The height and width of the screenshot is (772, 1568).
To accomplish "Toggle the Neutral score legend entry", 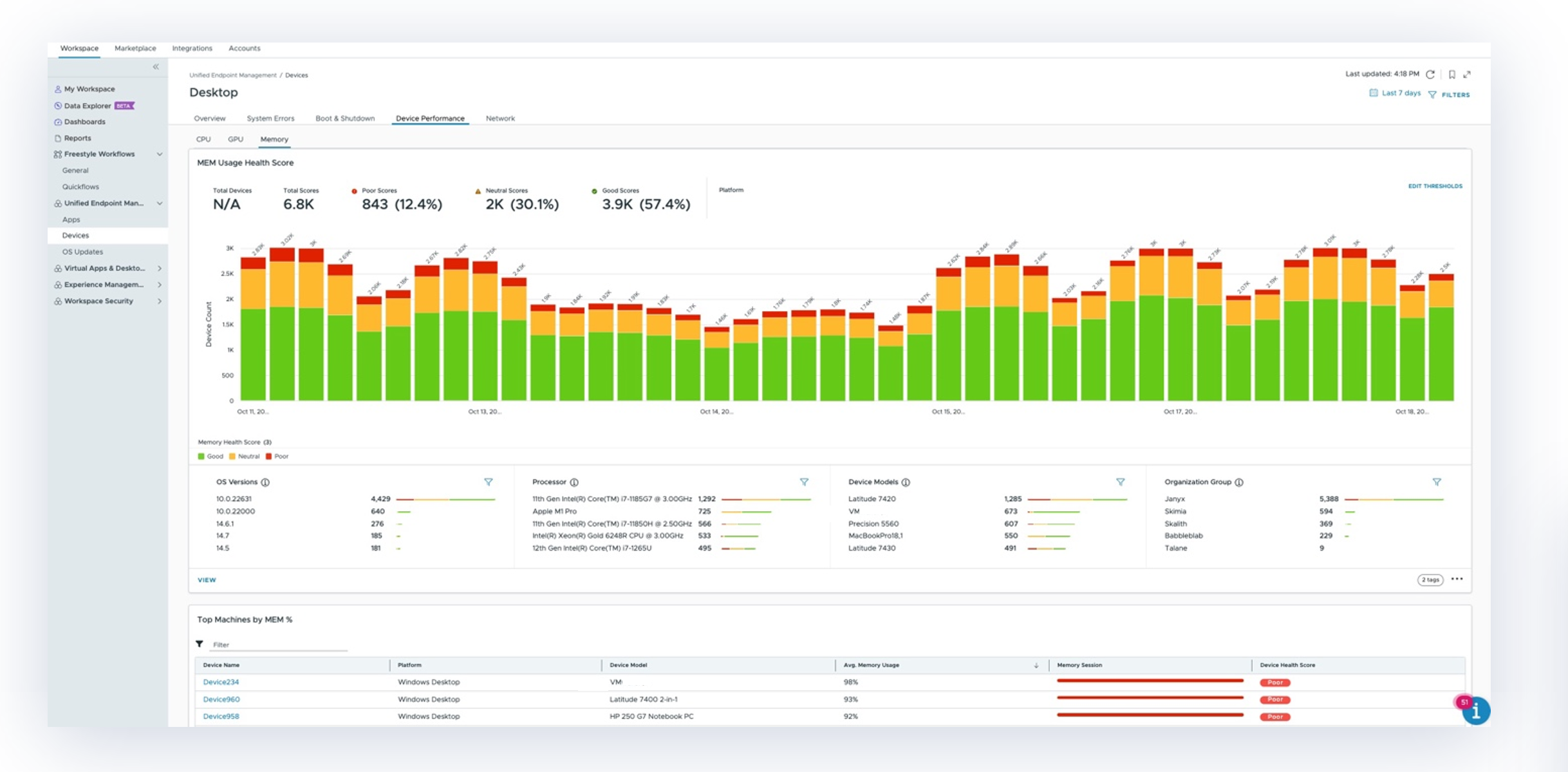I will click(x=244, y=456).
